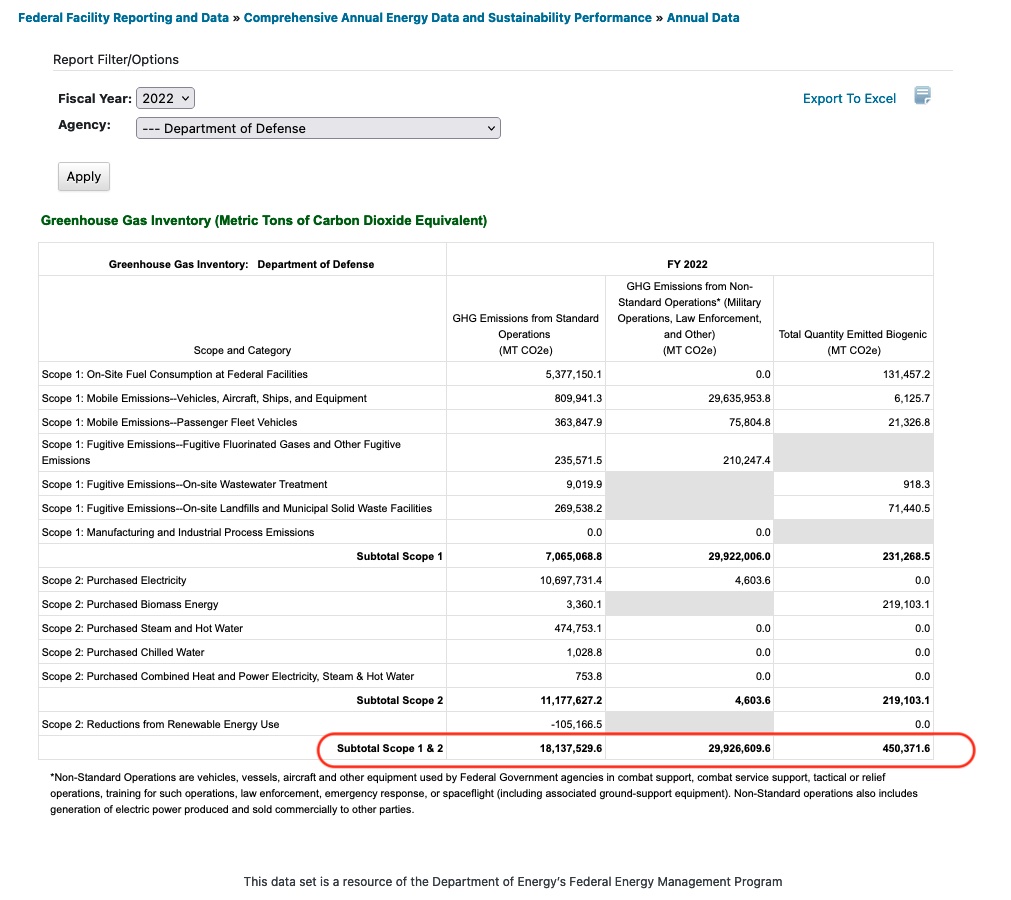Click the Scope and Category column header
The height and width of the screenshot is (900, 1011).
pos(242,350)
